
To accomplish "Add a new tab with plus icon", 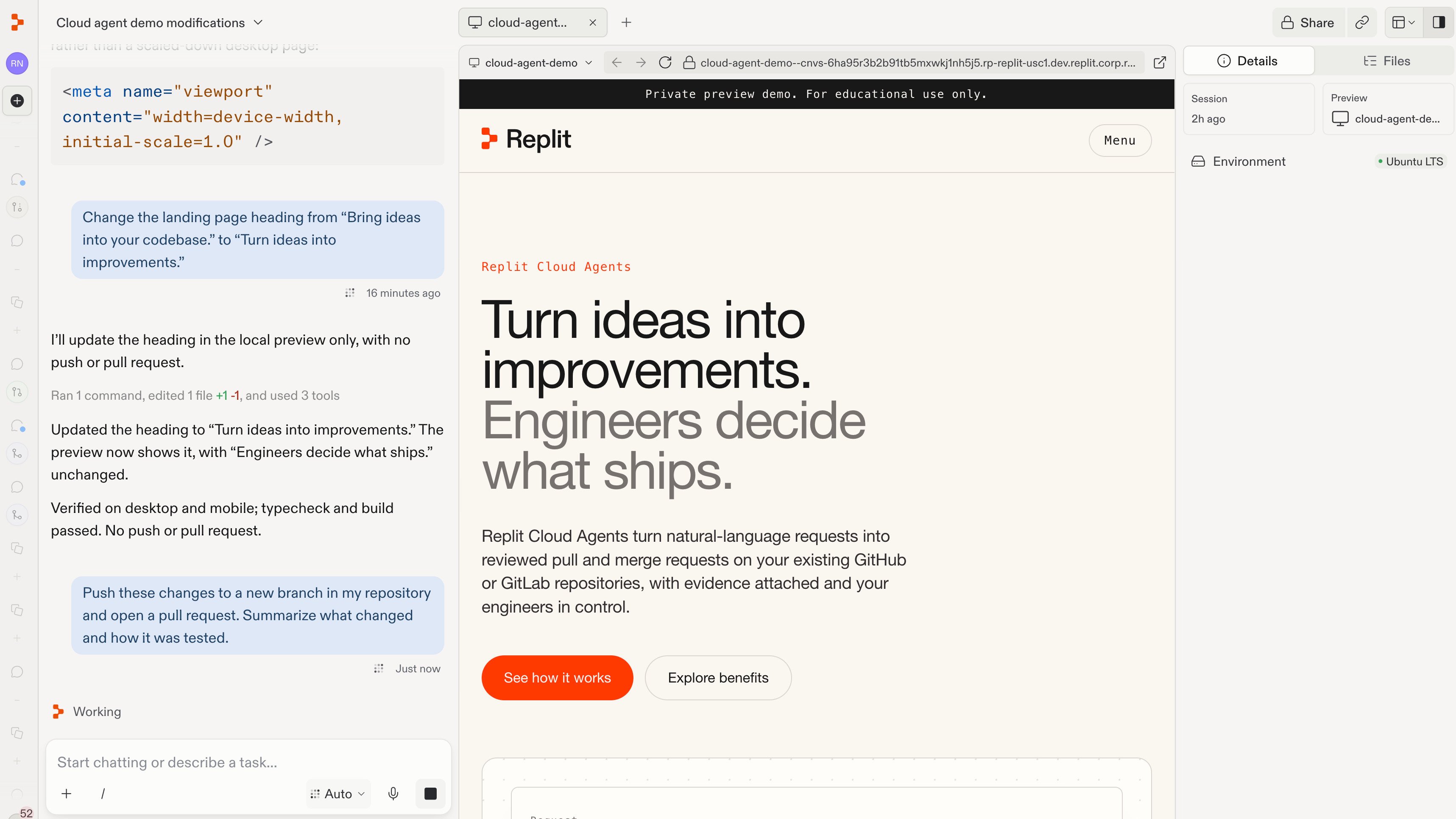I will click(x=626, y=22).
